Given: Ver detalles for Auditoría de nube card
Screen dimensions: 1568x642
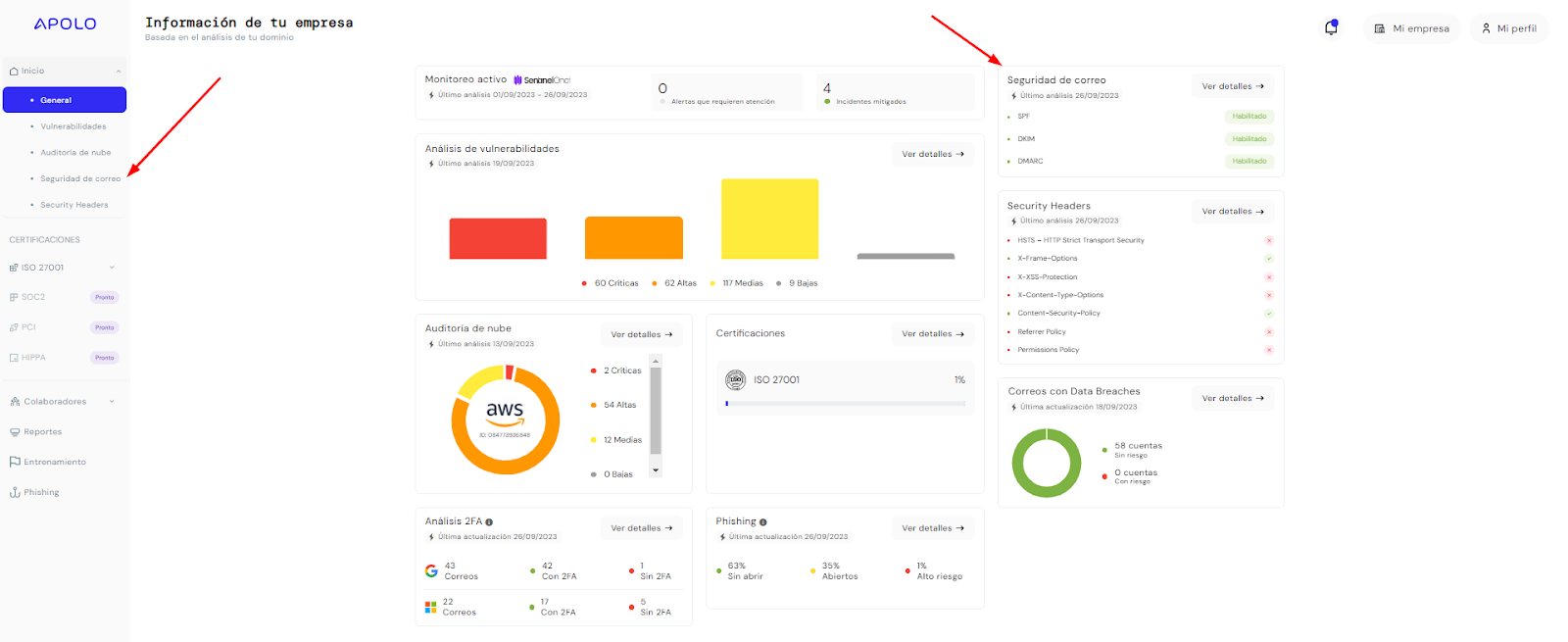Looking at the screenshot, I should click(x=642, y=335).
